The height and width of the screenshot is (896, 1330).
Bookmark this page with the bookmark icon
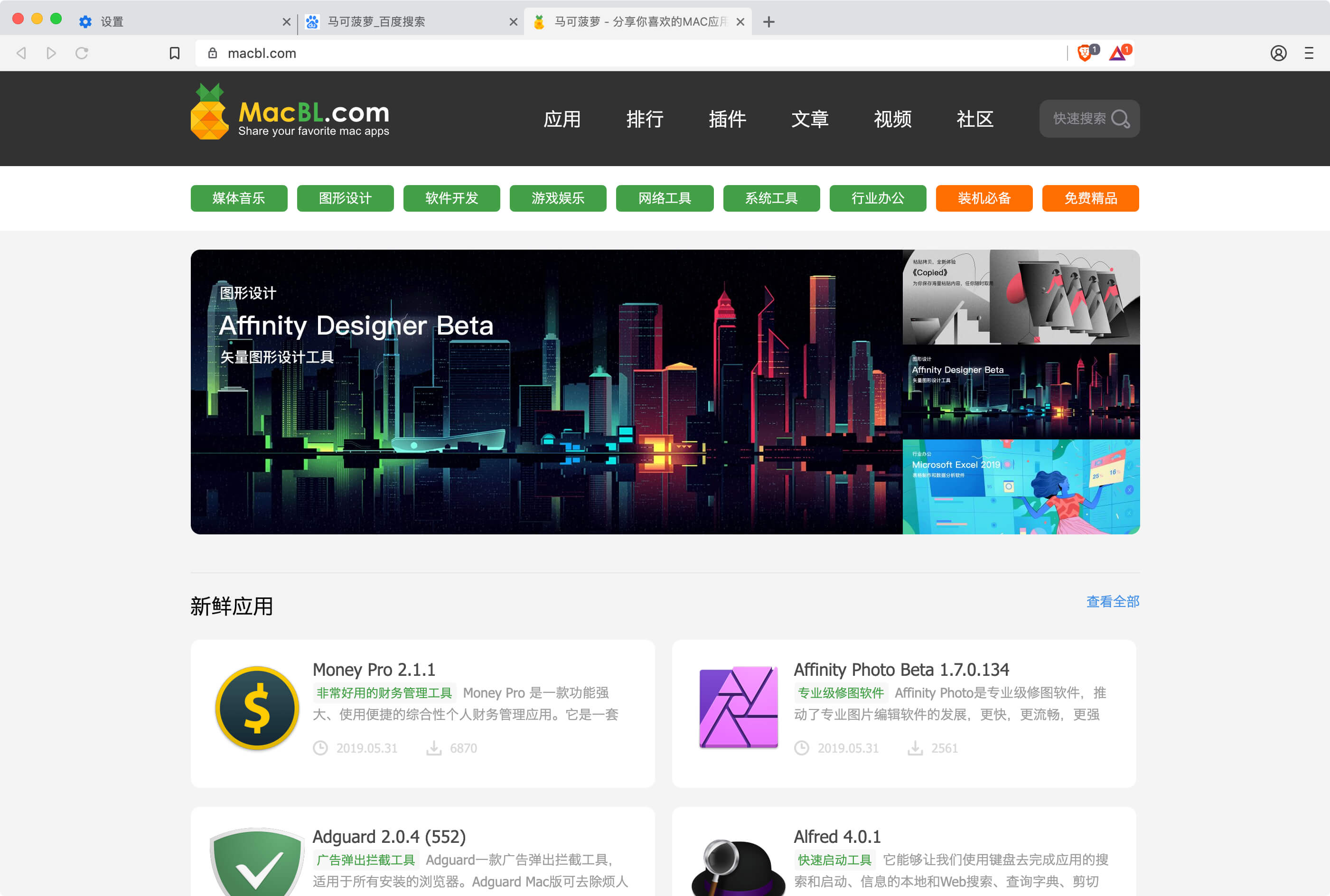point(175,53)
